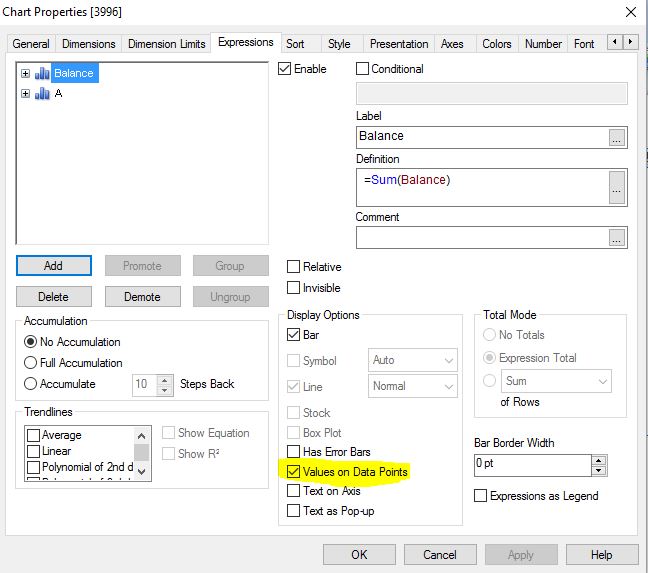
Task: Close the Chart Properties dialog
Action: coord(631,12)
